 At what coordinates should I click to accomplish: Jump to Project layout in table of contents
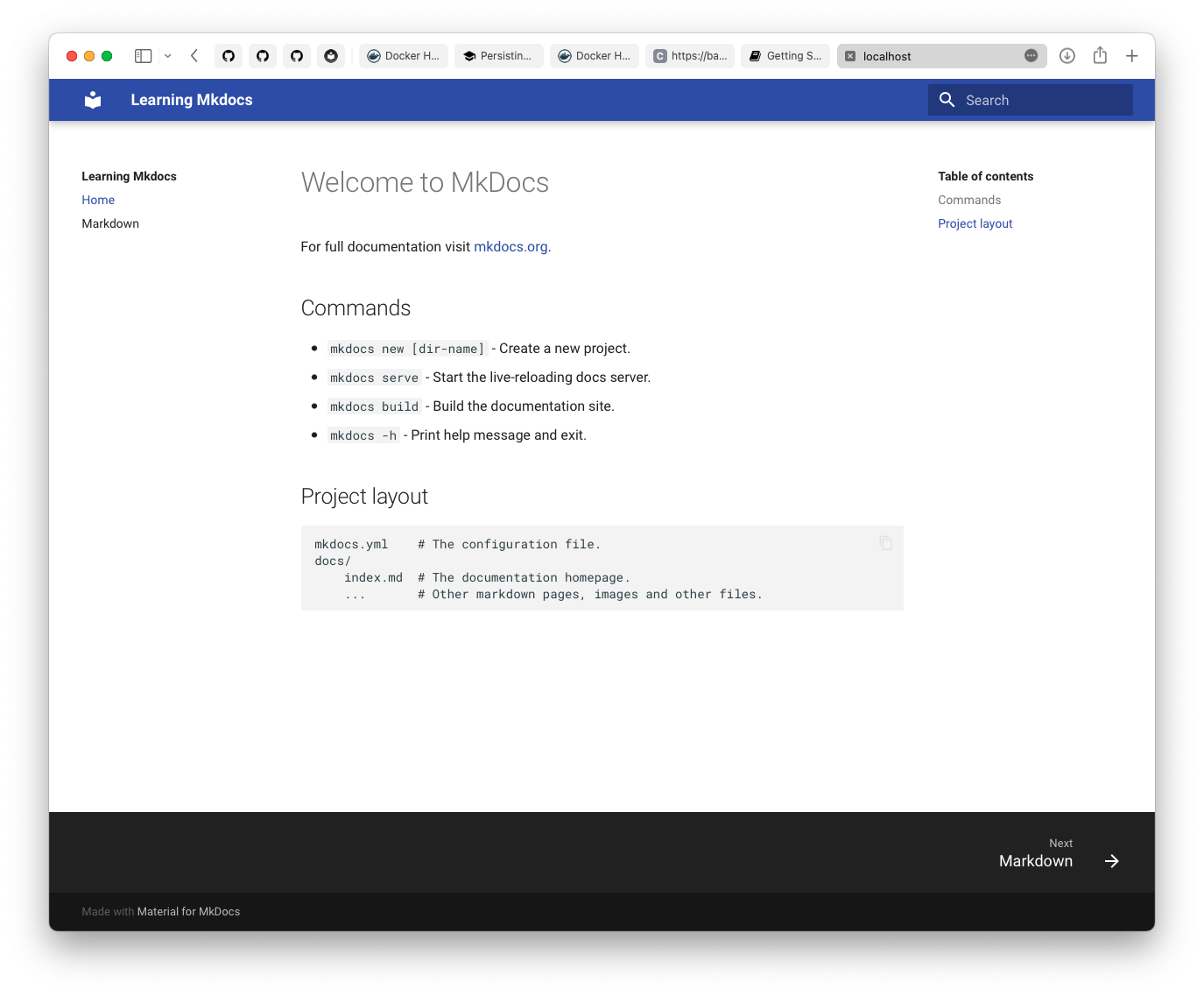click(x=975, y=223)
